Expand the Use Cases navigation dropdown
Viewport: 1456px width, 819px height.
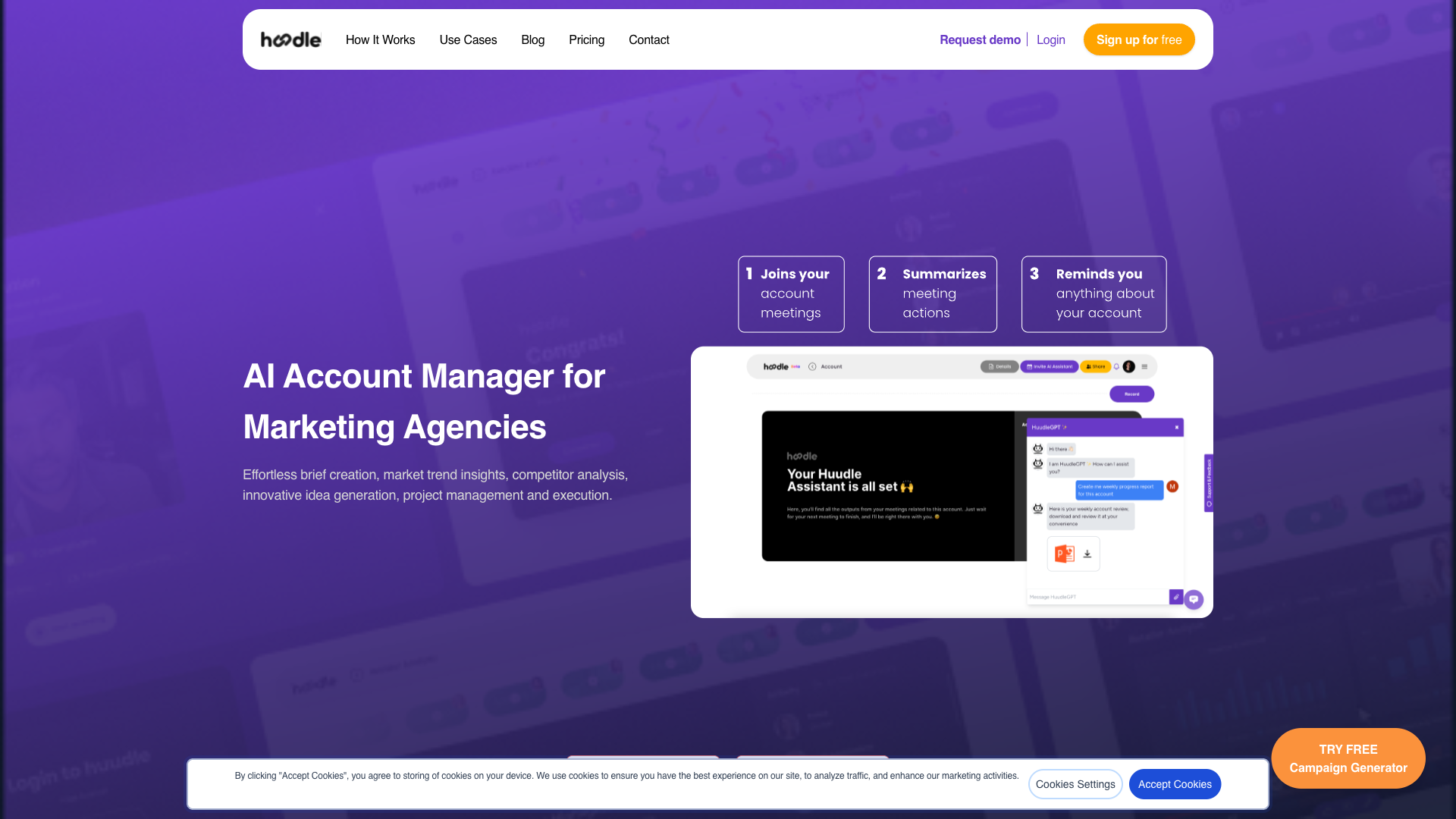tap(468, 39)
